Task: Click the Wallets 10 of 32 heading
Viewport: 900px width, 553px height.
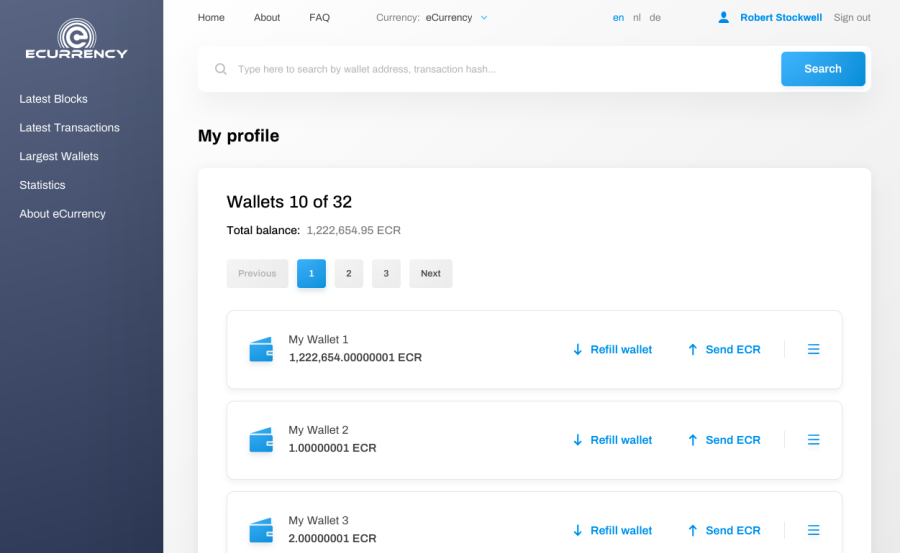Action: point(289,202)
